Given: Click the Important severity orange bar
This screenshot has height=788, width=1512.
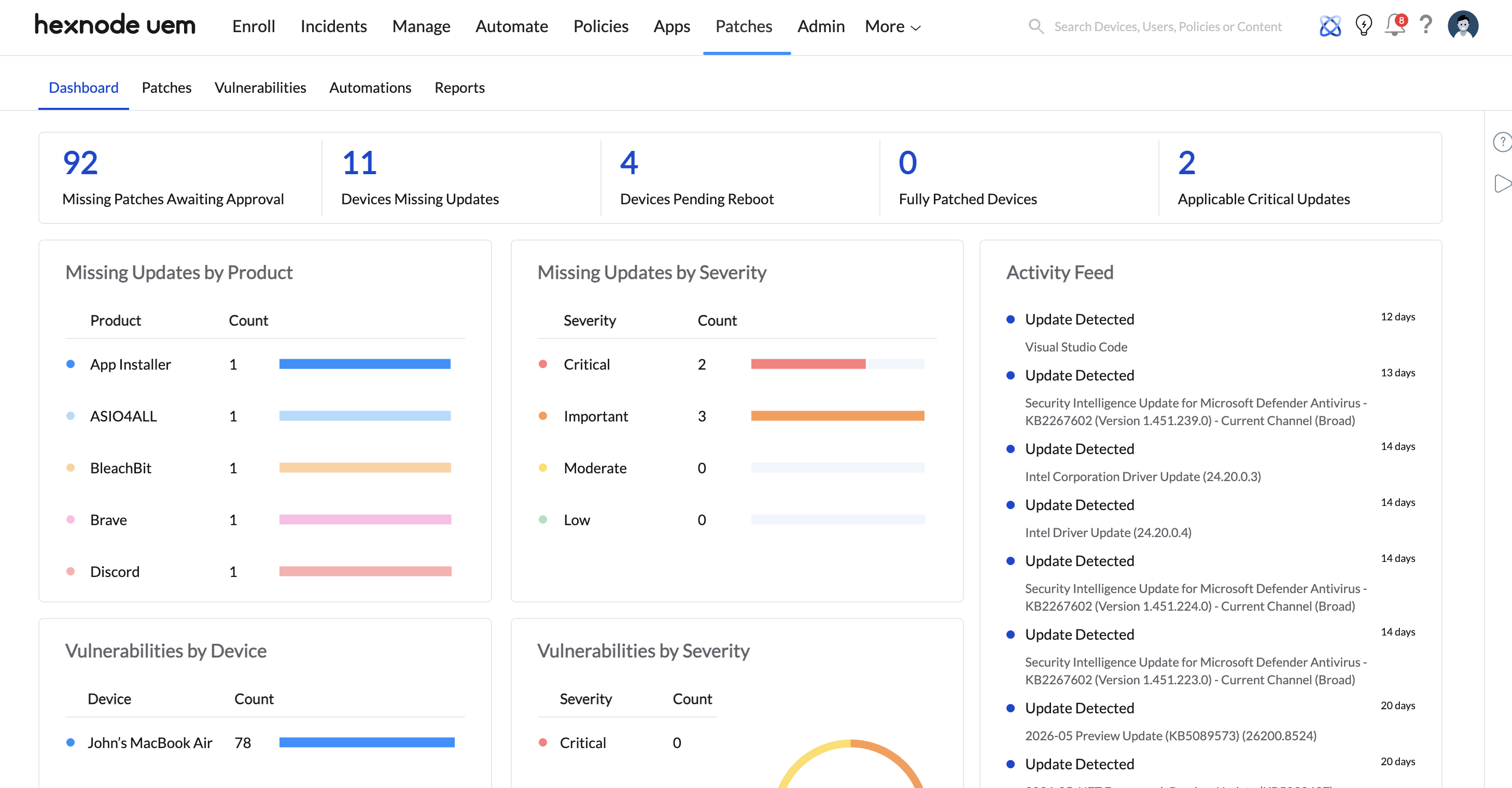Looking at the screenshot, I should (x=837, y=415).
